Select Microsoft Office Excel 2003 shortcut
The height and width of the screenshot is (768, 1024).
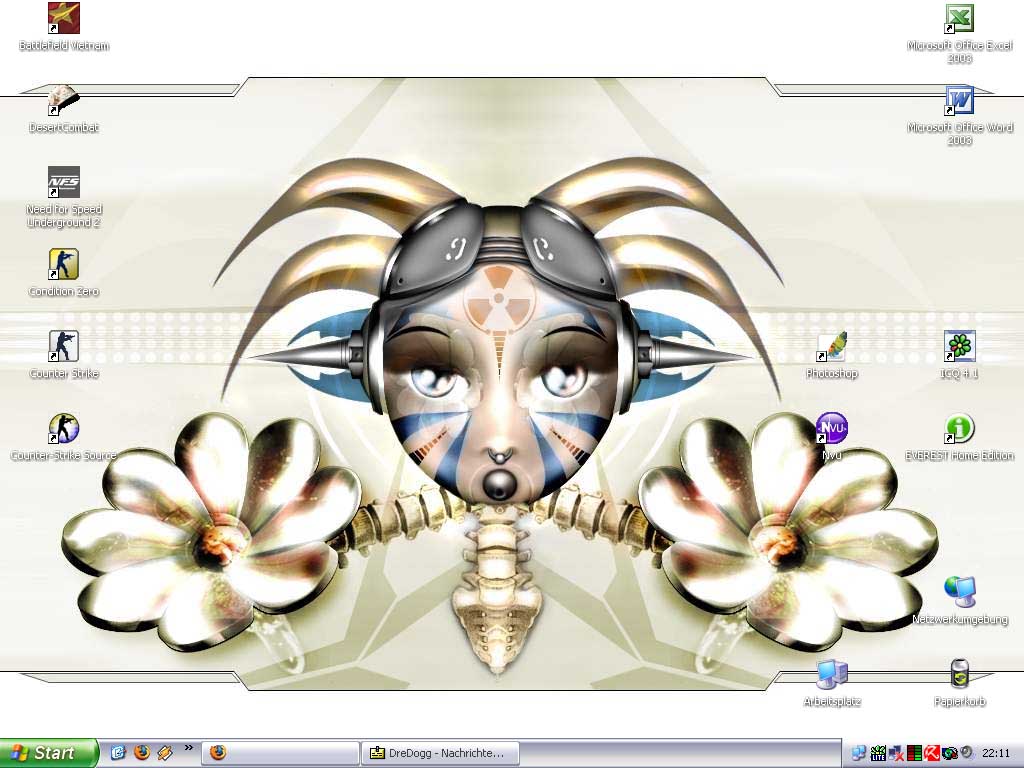click(959, 33)
